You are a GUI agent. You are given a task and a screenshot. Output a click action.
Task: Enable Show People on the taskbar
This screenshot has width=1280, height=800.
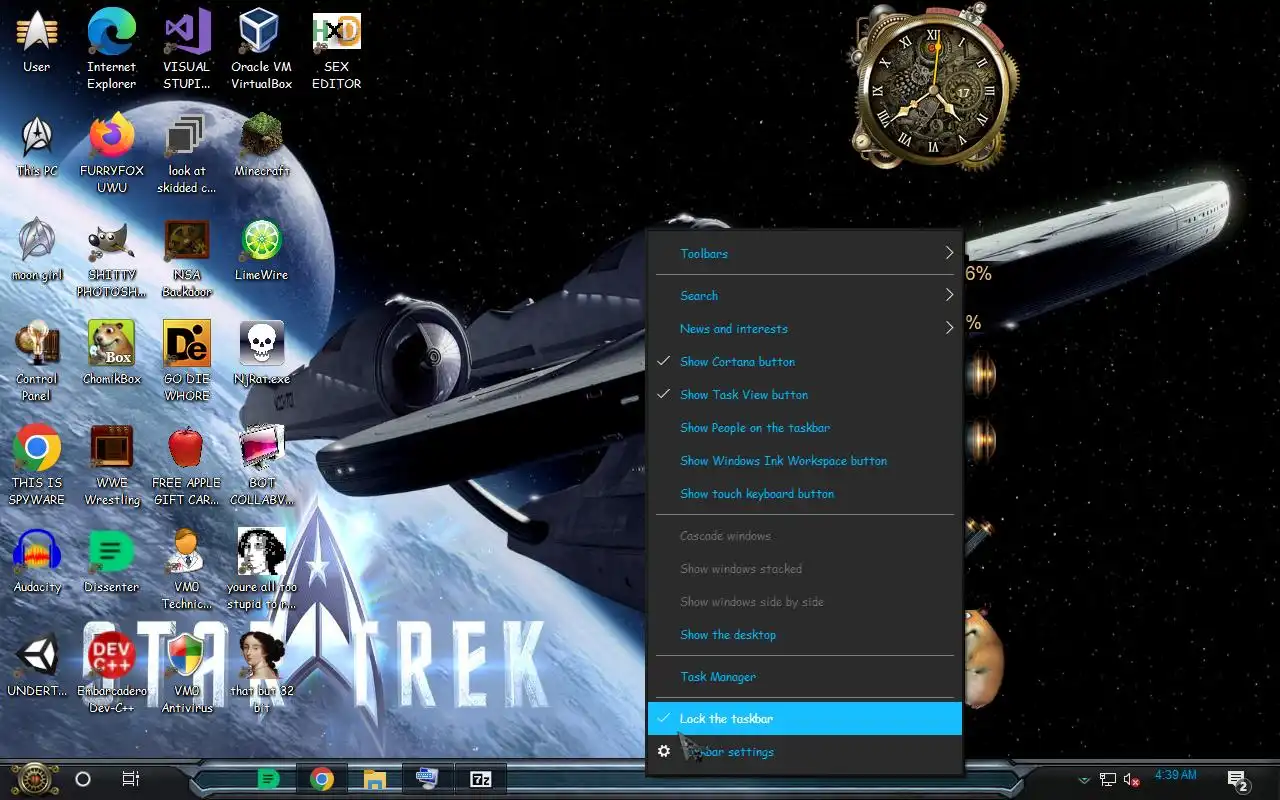click(805, 428)
